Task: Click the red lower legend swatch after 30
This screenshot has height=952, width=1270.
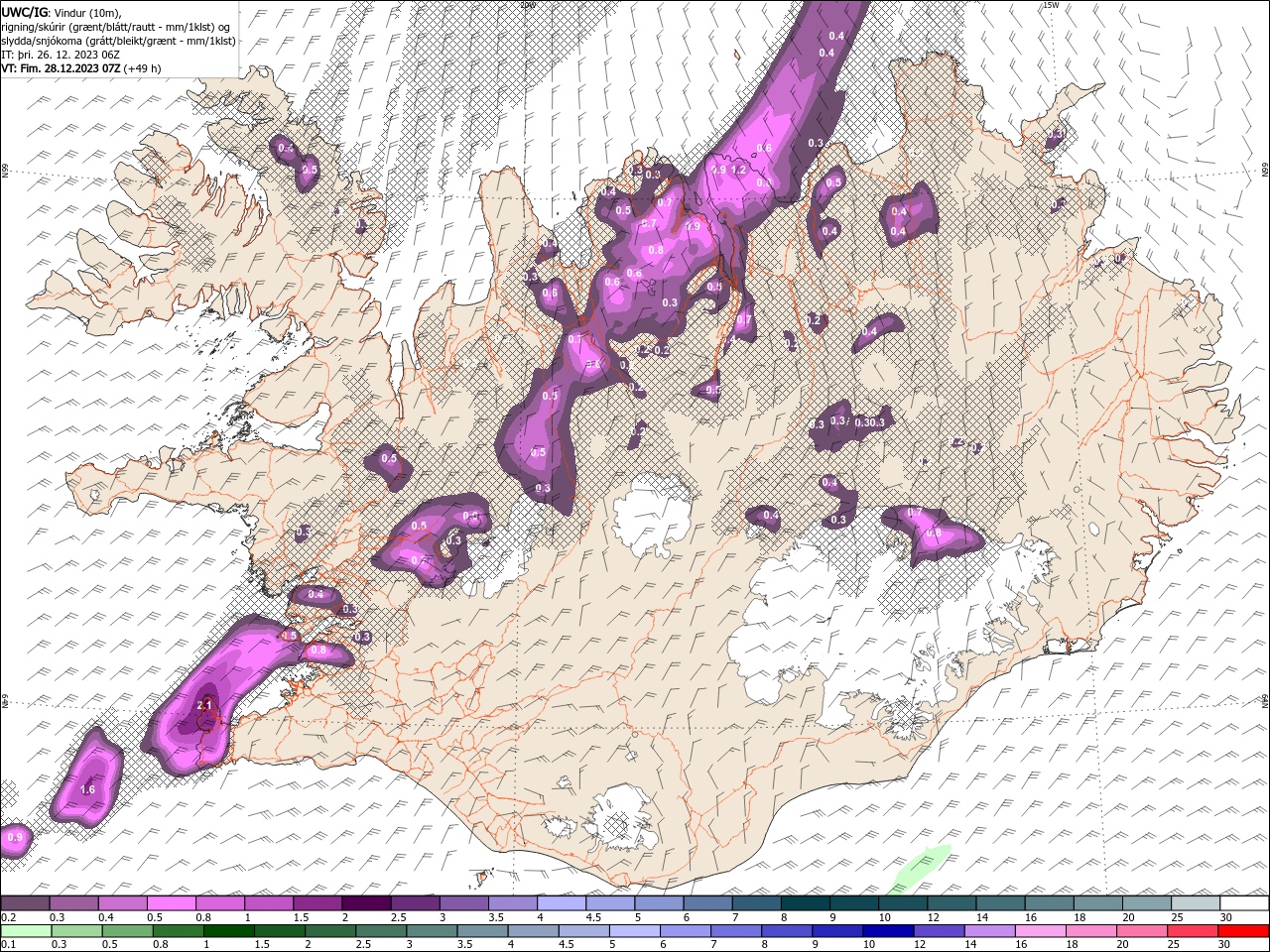Action: tap(1244, 931)
